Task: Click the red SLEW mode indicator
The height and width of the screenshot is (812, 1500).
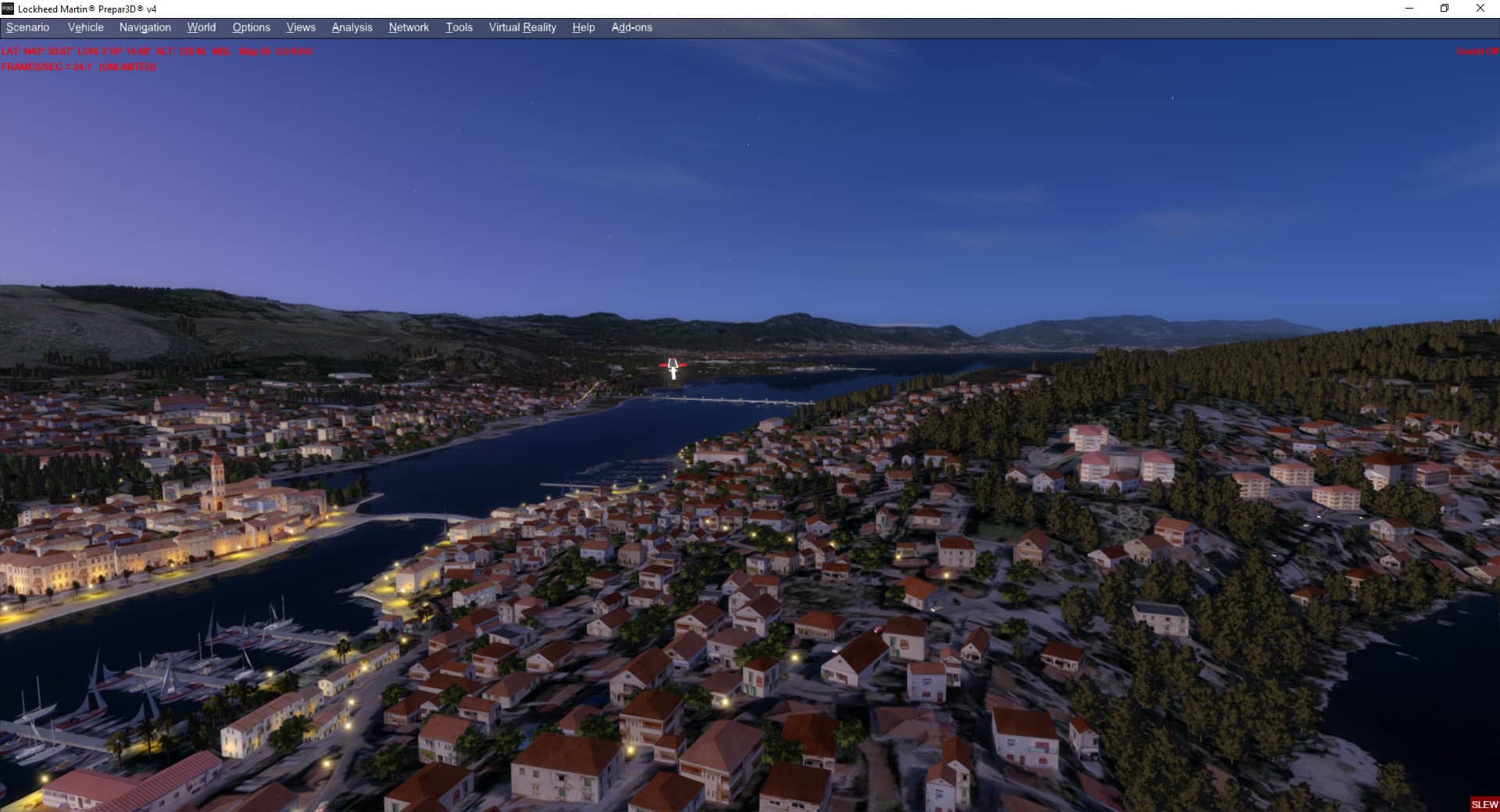Action: 1484,804
